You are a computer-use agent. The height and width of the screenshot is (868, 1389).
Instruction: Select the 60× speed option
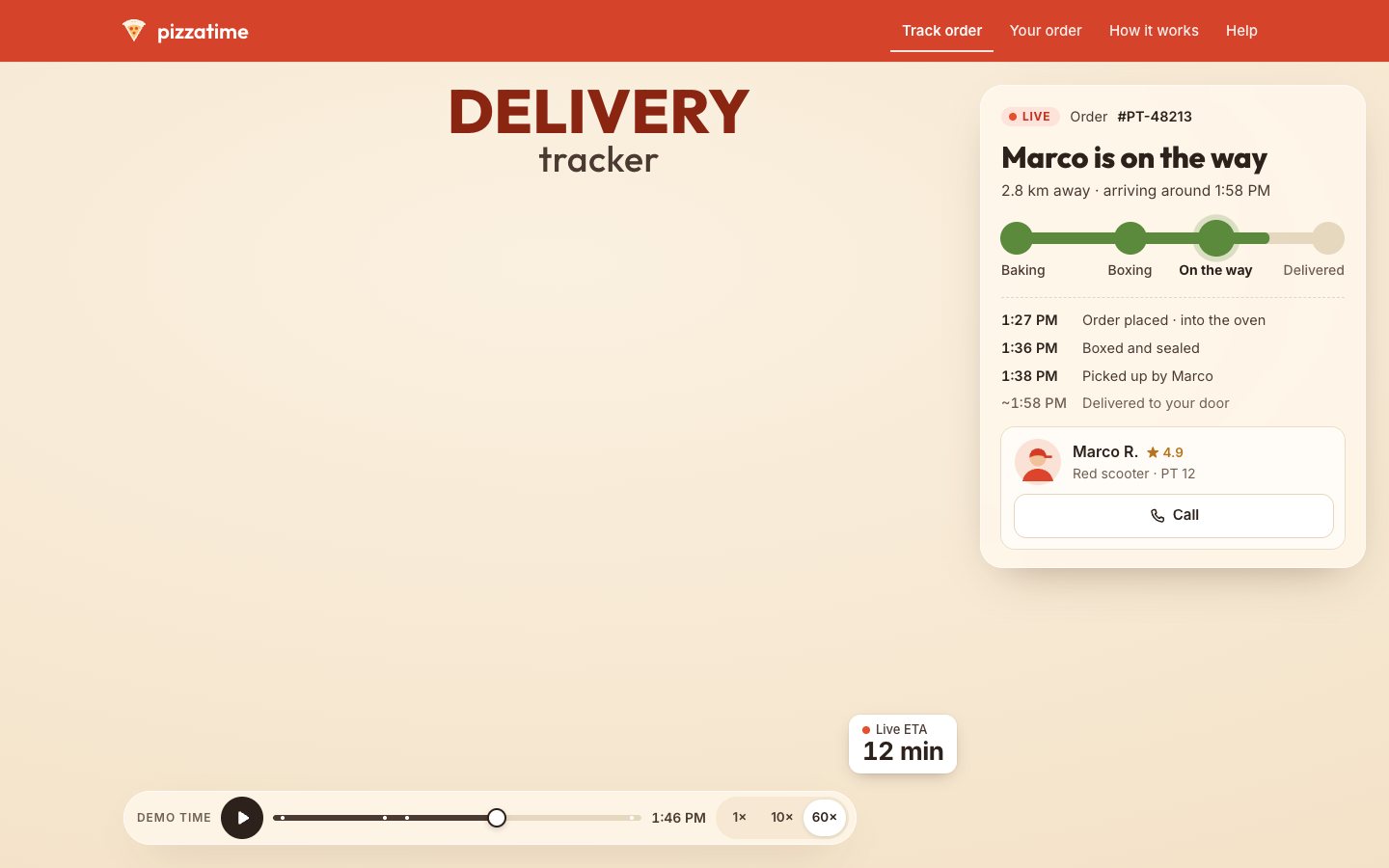(825, 818)
